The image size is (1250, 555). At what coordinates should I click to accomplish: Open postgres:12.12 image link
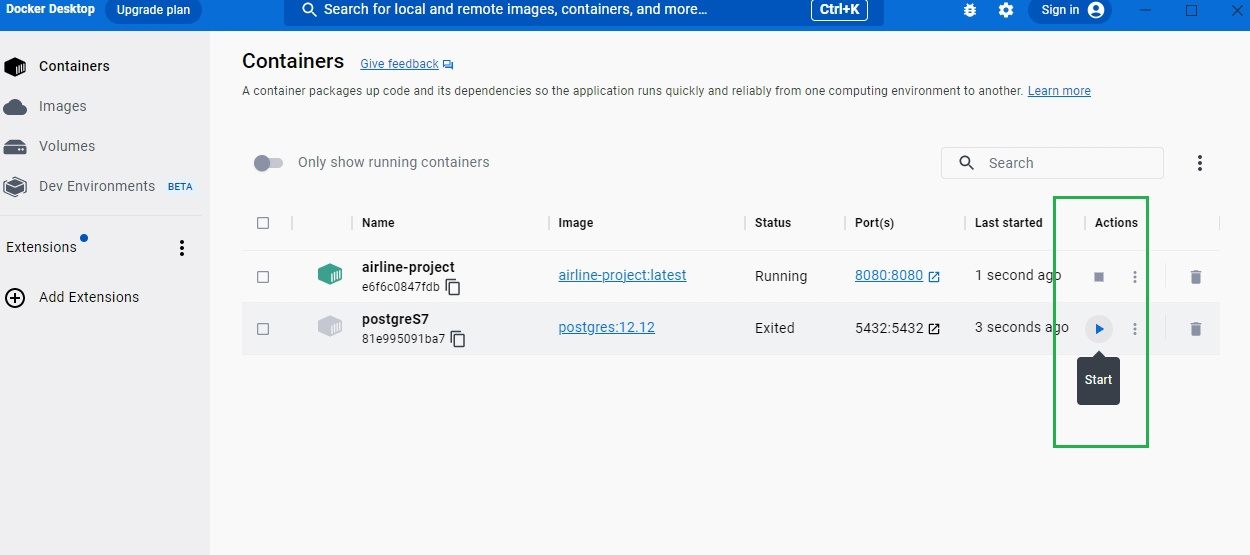(606, 327)
